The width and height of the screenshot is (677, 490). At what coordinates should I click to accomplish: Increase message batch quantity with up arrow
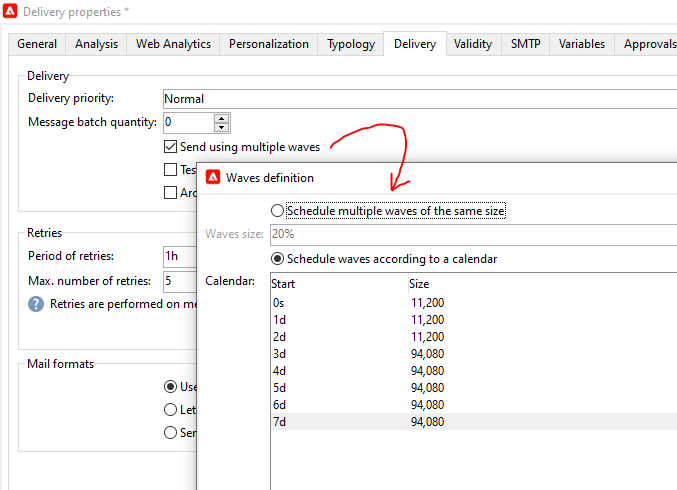222,117
